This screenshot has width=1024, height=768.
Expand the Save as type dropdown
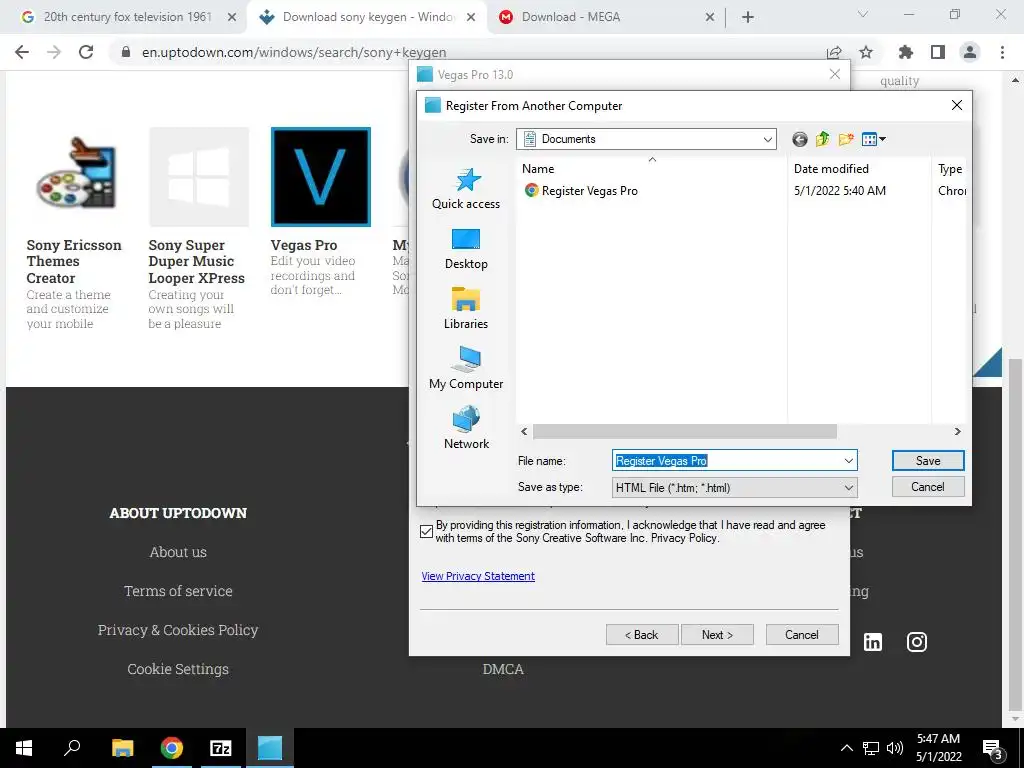(x=848, y=487)
